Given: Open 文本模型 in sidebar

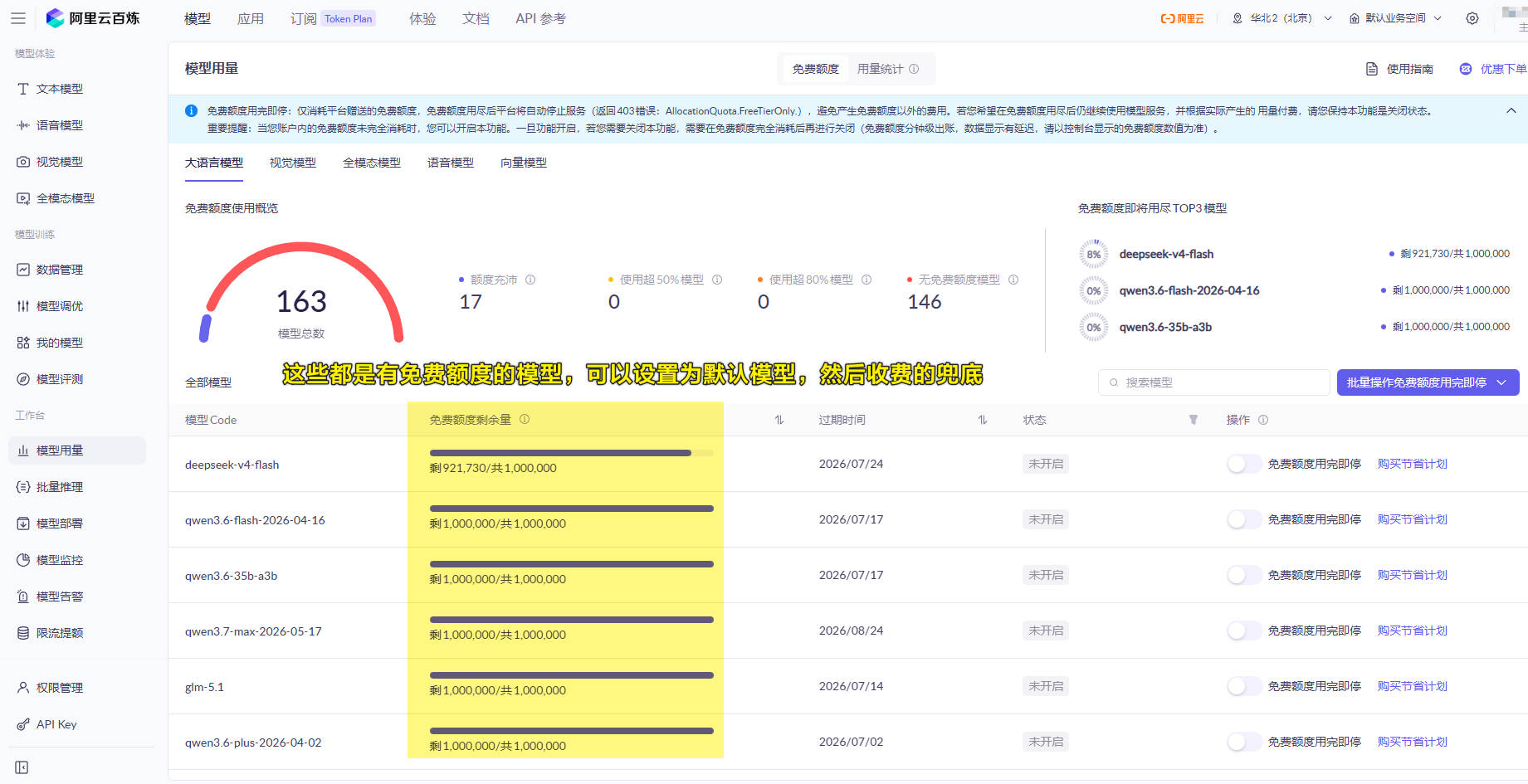Looking at the screenshot, I should tap(59, 89).
